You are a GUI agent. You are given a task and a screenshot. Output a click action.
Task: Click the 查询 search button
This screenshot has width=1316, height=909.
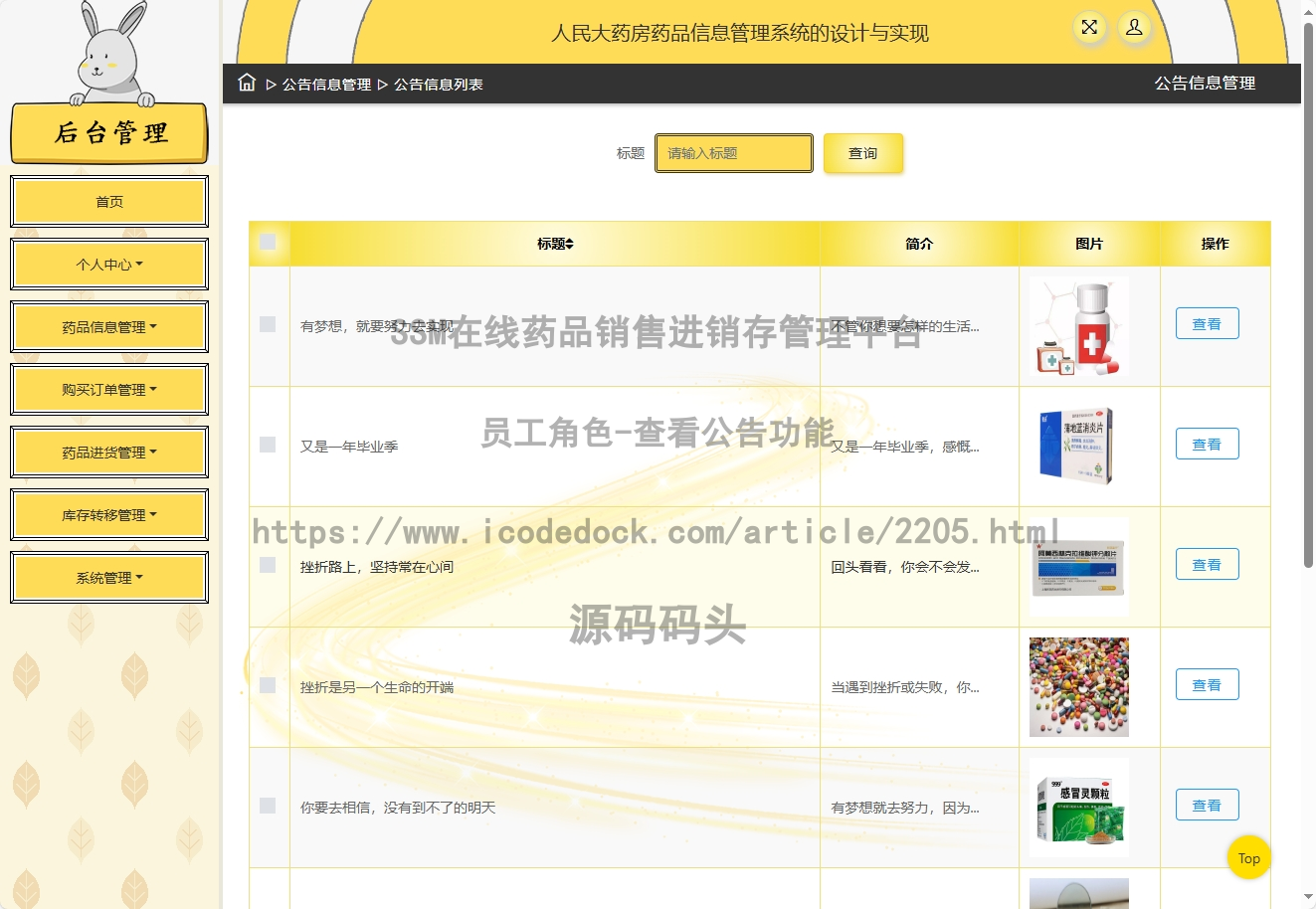click(x=863, y=153)
